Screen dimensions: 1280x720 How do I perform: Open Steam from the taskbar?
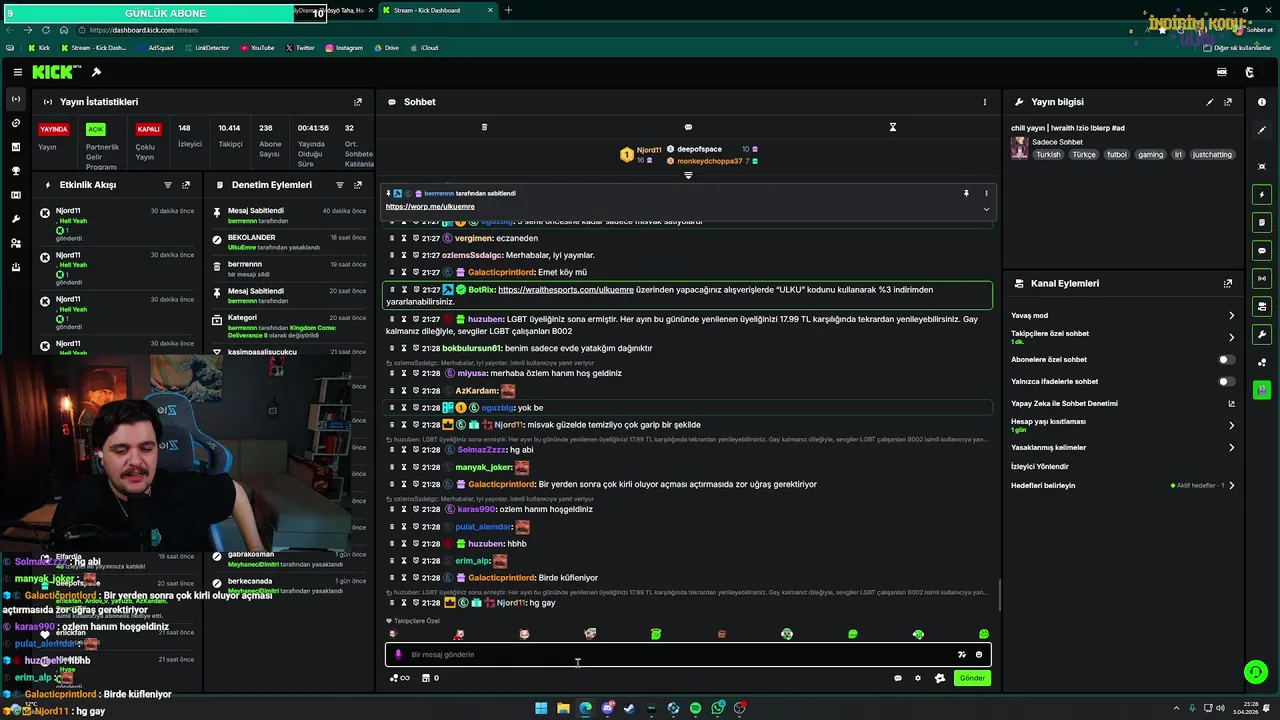pos(629,708)
